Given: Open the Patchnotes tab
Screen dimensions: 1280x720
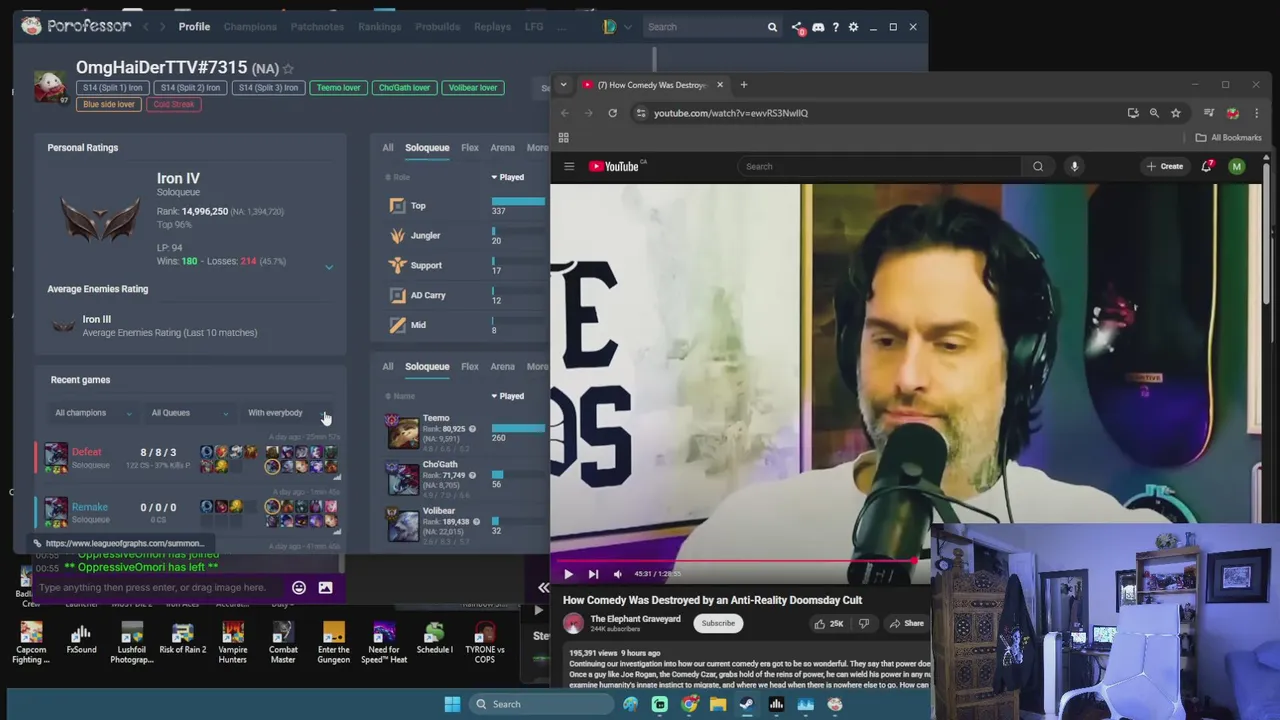Looking at the screenshot, I should click(317, 27).
